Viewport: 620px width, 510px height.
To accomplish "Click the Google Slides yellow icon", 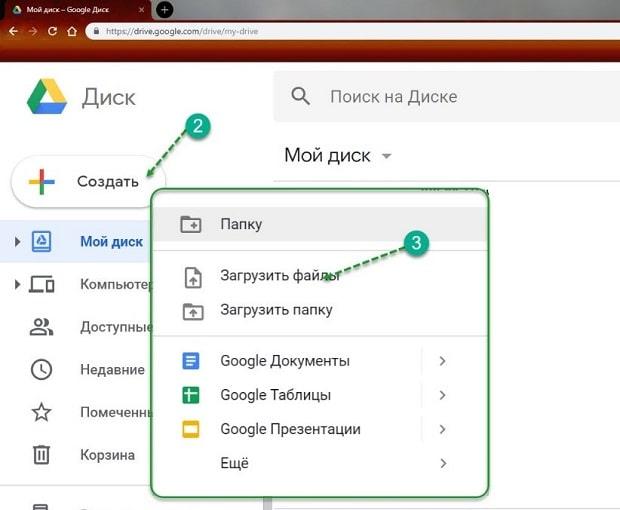I will (x=191, y=429).
